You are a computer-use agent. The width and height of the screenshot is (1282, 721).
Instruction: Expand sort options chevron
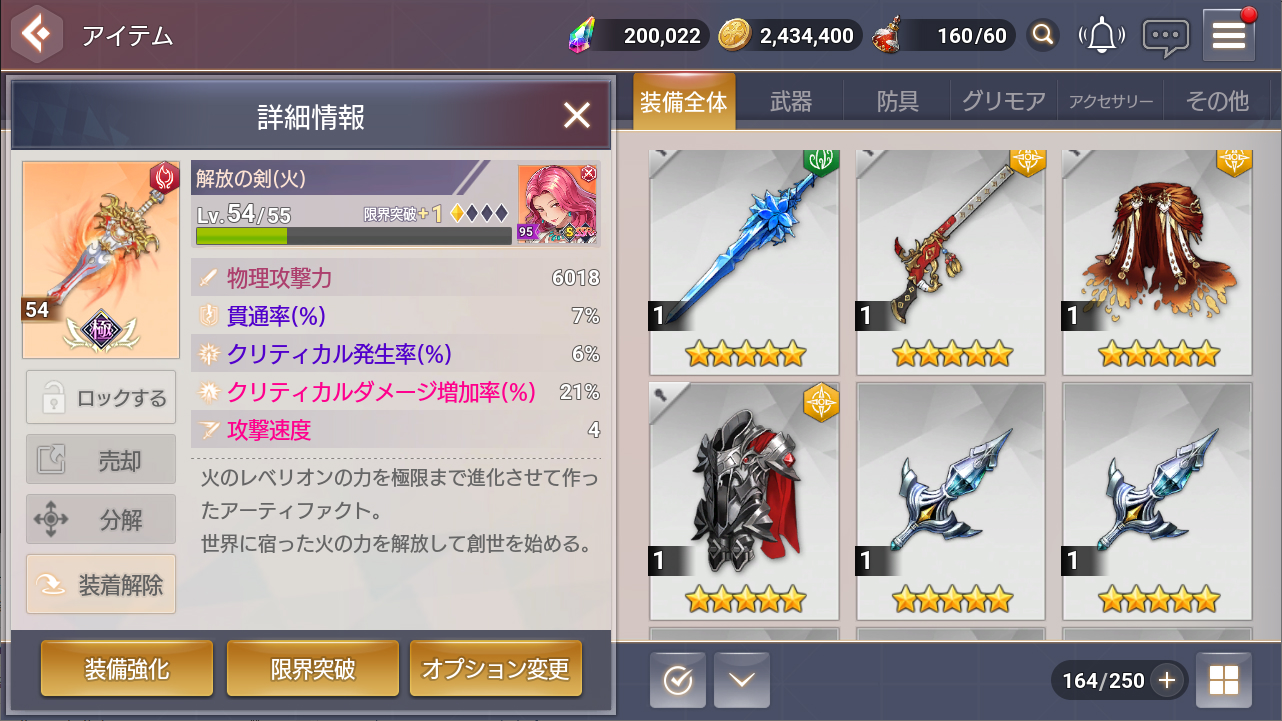[742, 680]
